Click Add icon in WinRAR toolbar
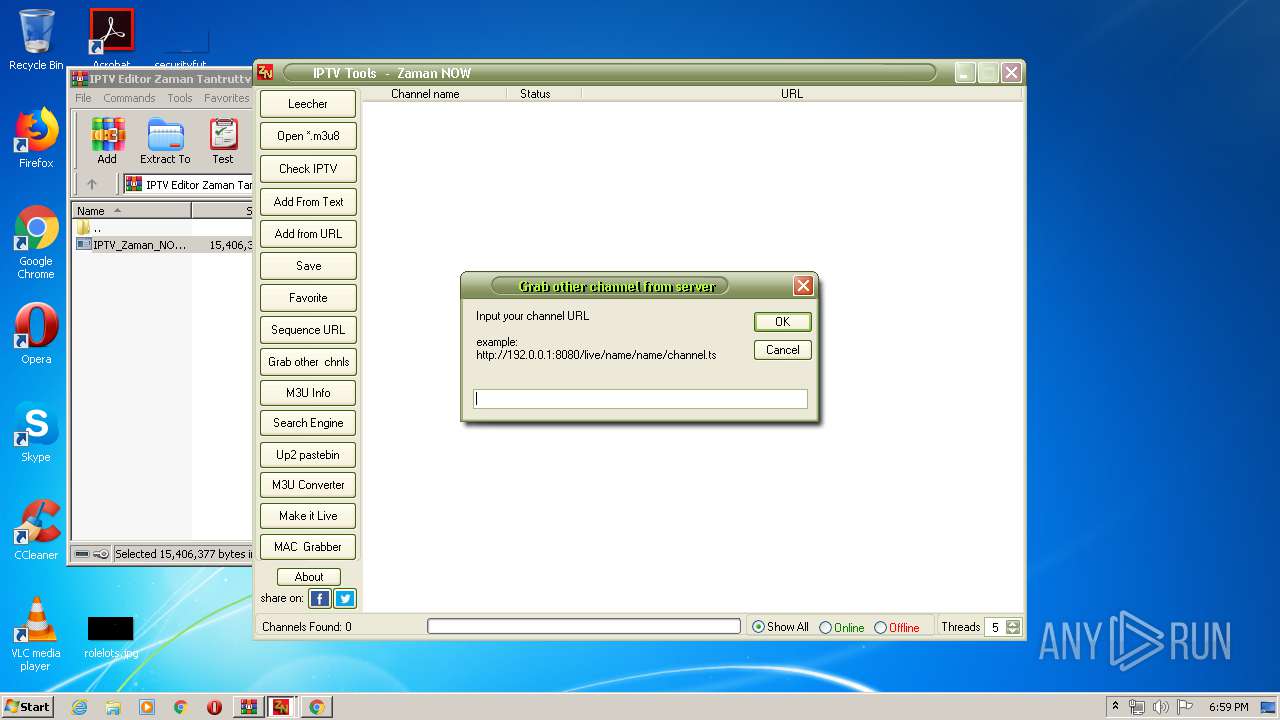The image size is (1280, 720). pyautogui.click(x=107, y=141)
